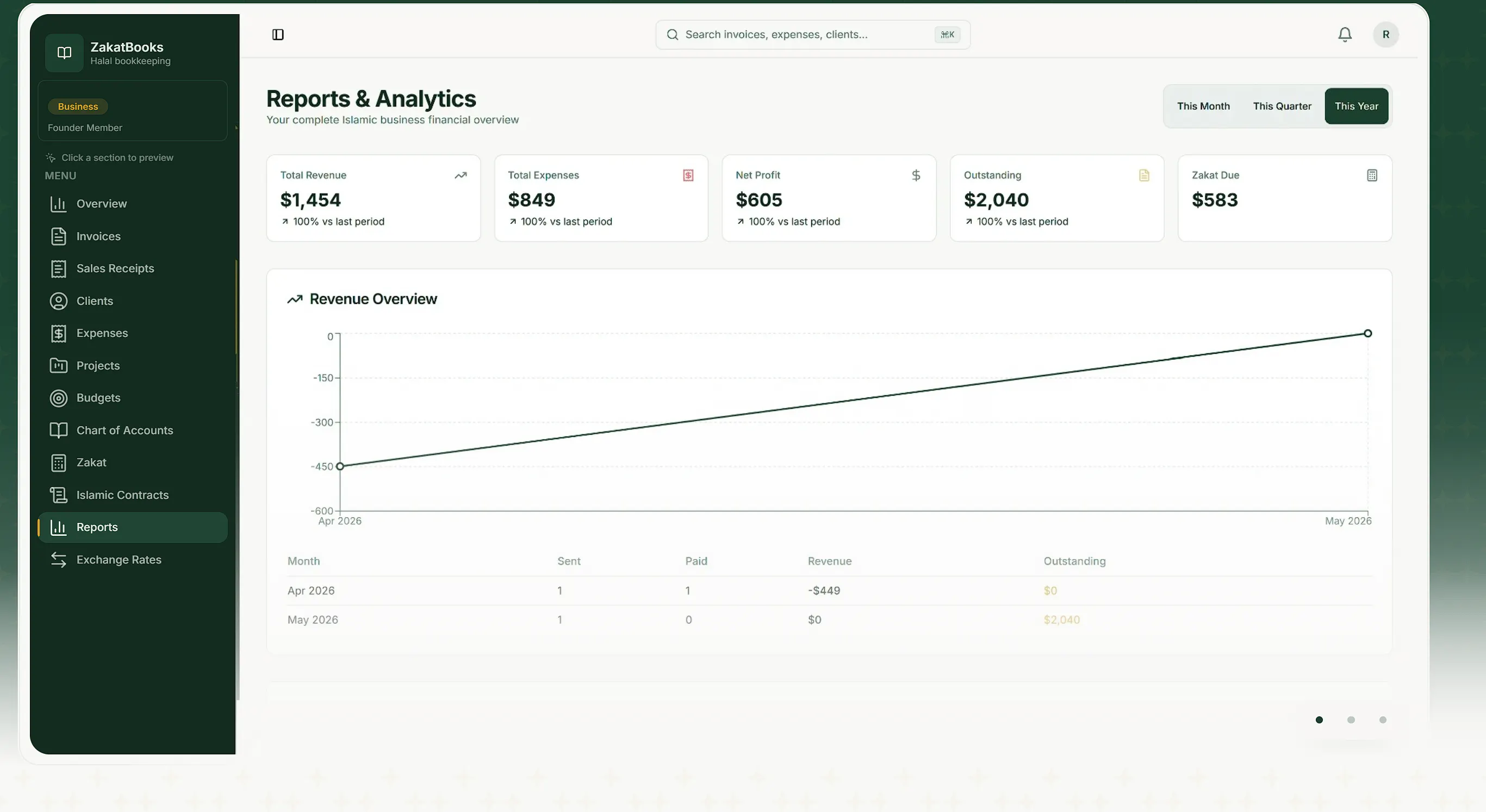Click the Business plan badge
1486x812 pixels.
pyautogui.click(x=78, y=107)
